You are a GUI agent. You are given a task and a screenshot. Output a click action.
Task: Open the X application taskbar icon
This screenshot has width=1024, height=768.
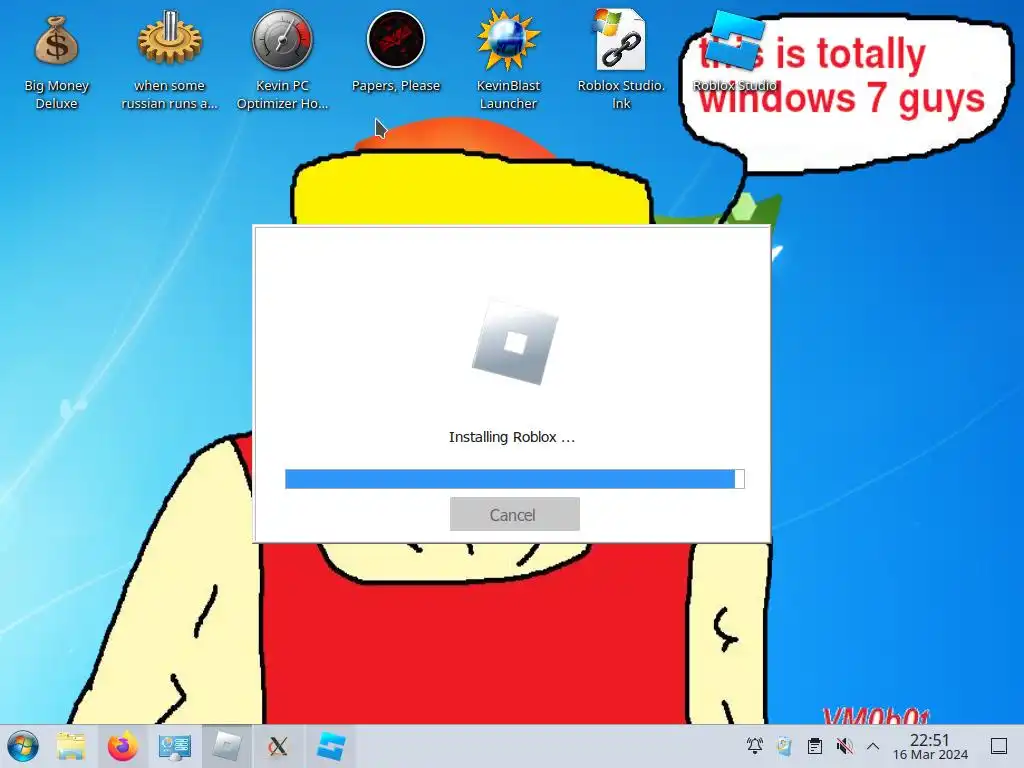point(278,746)
